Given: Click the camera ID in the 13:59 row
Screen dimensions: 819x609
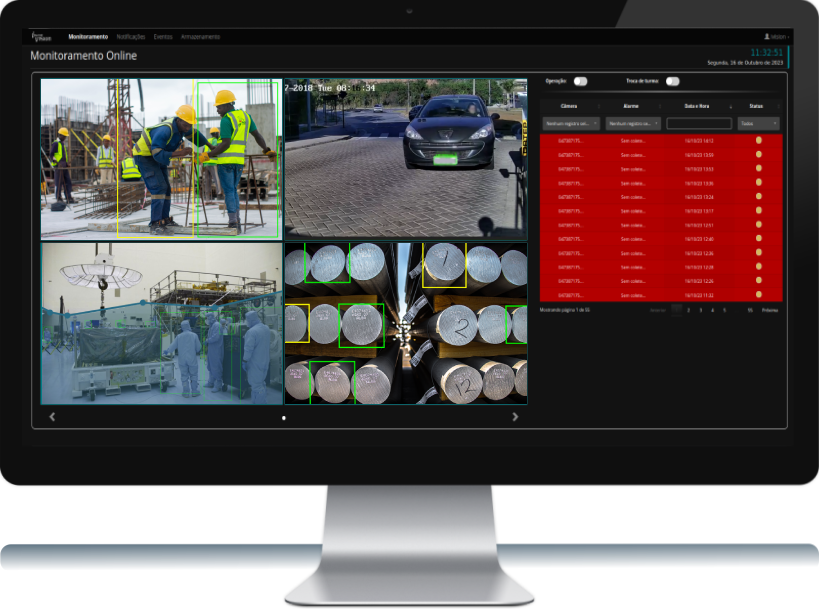Looking at the screenshot, I should pyautogui.click(x=570, y=155).
